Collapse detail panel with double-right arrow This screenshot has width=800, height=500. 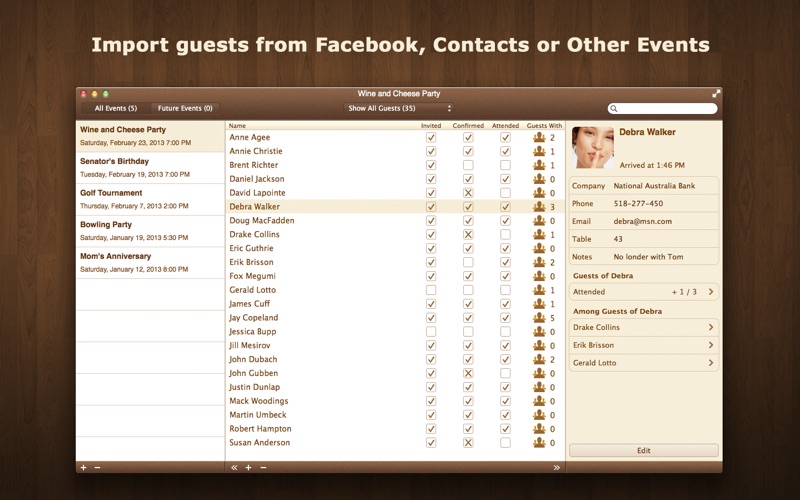[557, 467]
